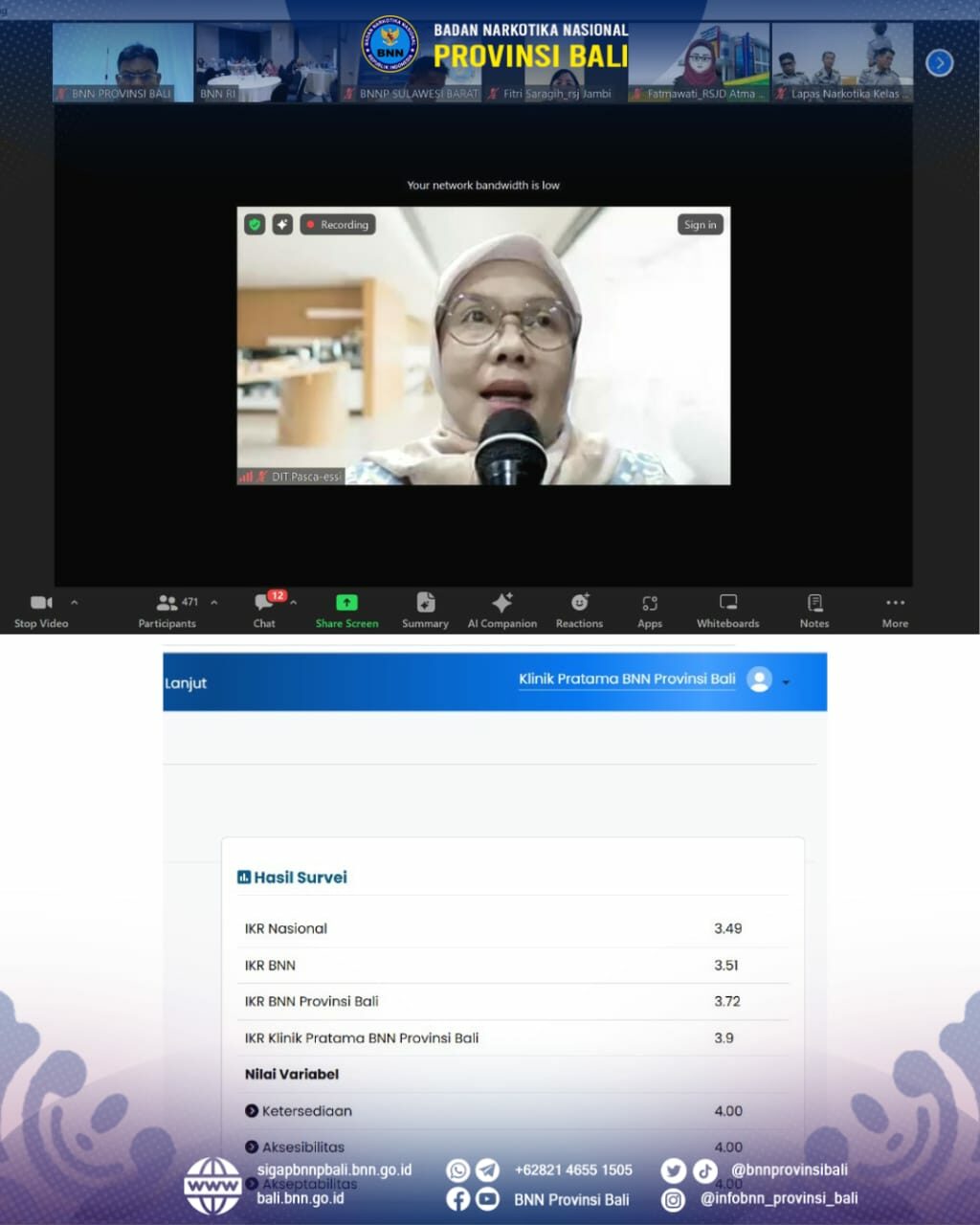Screen dimensions: 980x1225
Task: Open the Notes tool
Action: point(814,612)
